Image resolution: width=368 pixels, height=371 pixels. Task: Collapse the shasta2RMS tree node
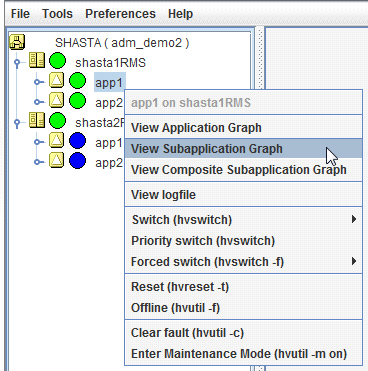[x=17, y=122]
